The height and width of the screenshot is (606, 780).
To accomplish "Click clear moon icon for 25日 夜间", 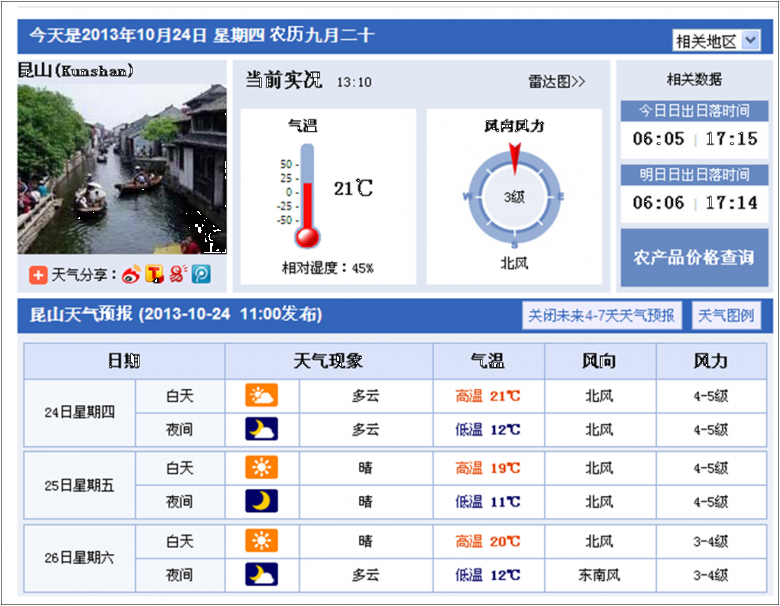I will coord(262,501).
